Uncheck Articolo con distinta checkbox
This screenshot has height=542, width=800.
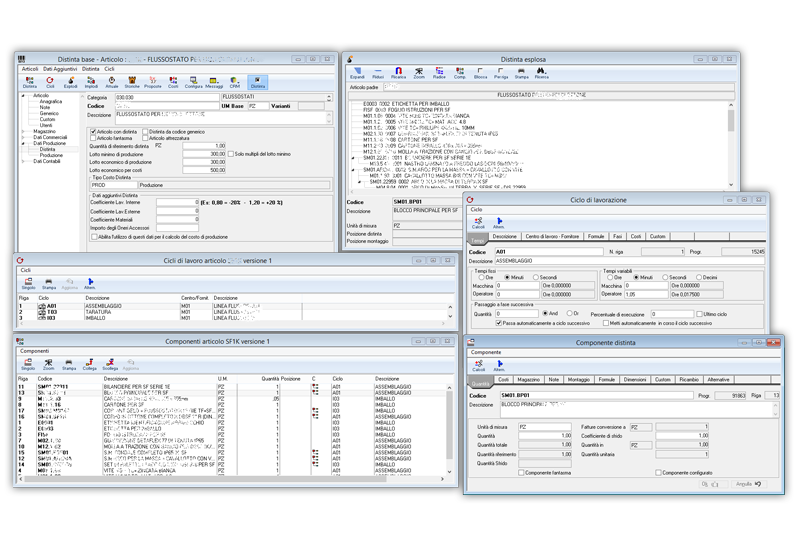click(93, 132)
